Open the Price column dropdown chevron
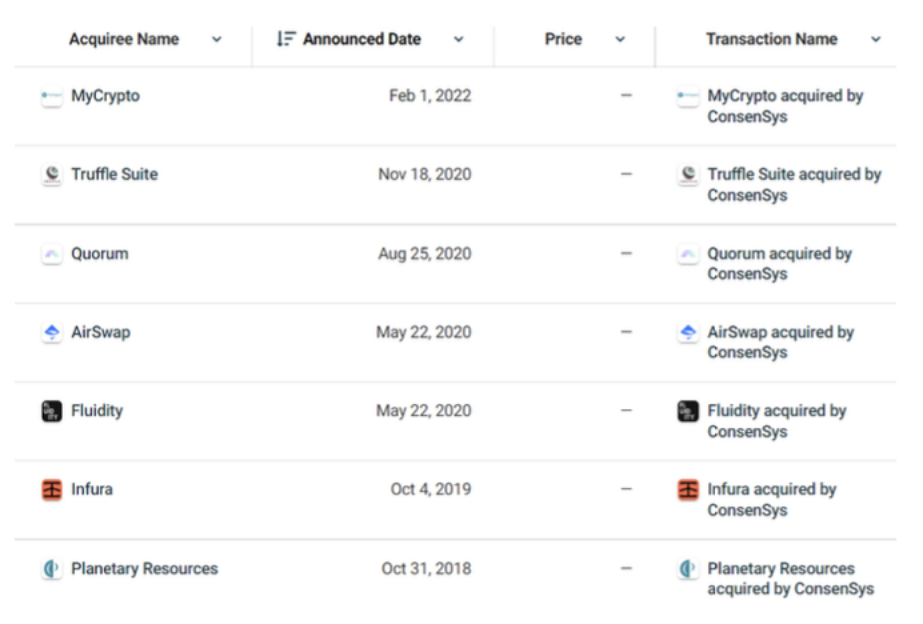This screenshot has height=624, width=923. pyautogui.click(x=620, y=39)
